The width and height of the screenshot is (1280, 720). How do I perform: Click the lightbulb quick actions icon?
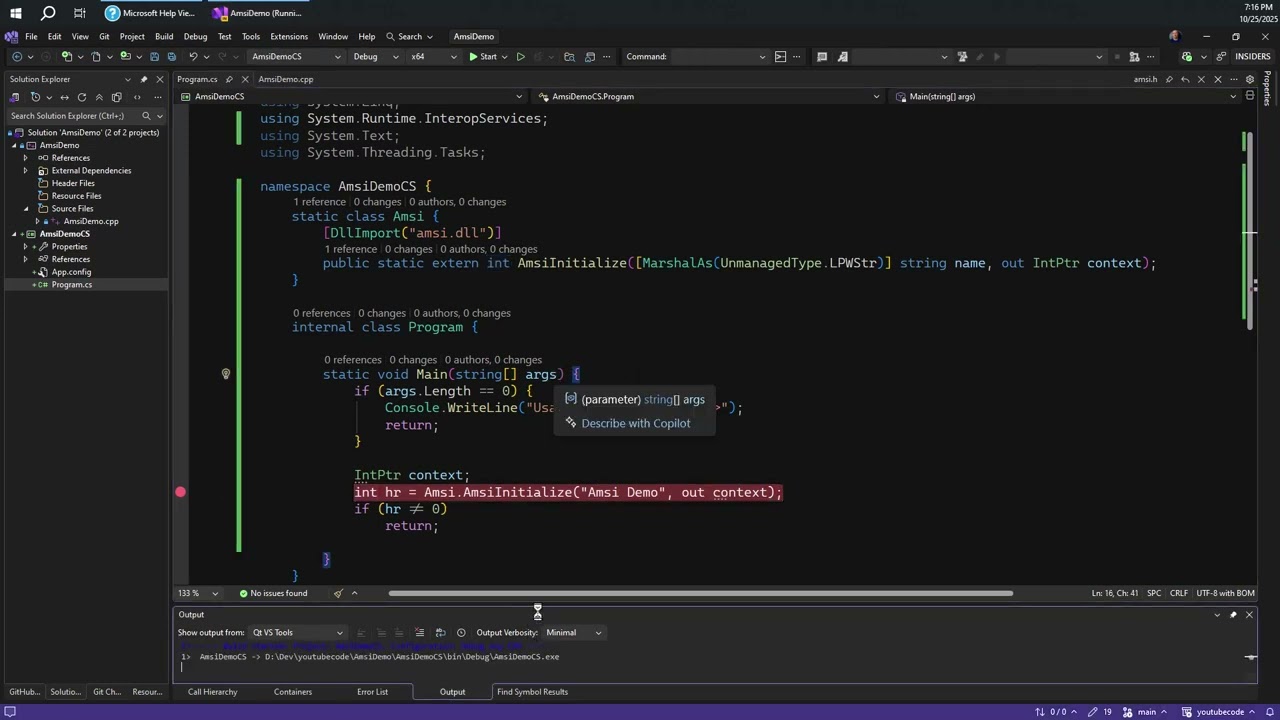(x=226, y=374)
